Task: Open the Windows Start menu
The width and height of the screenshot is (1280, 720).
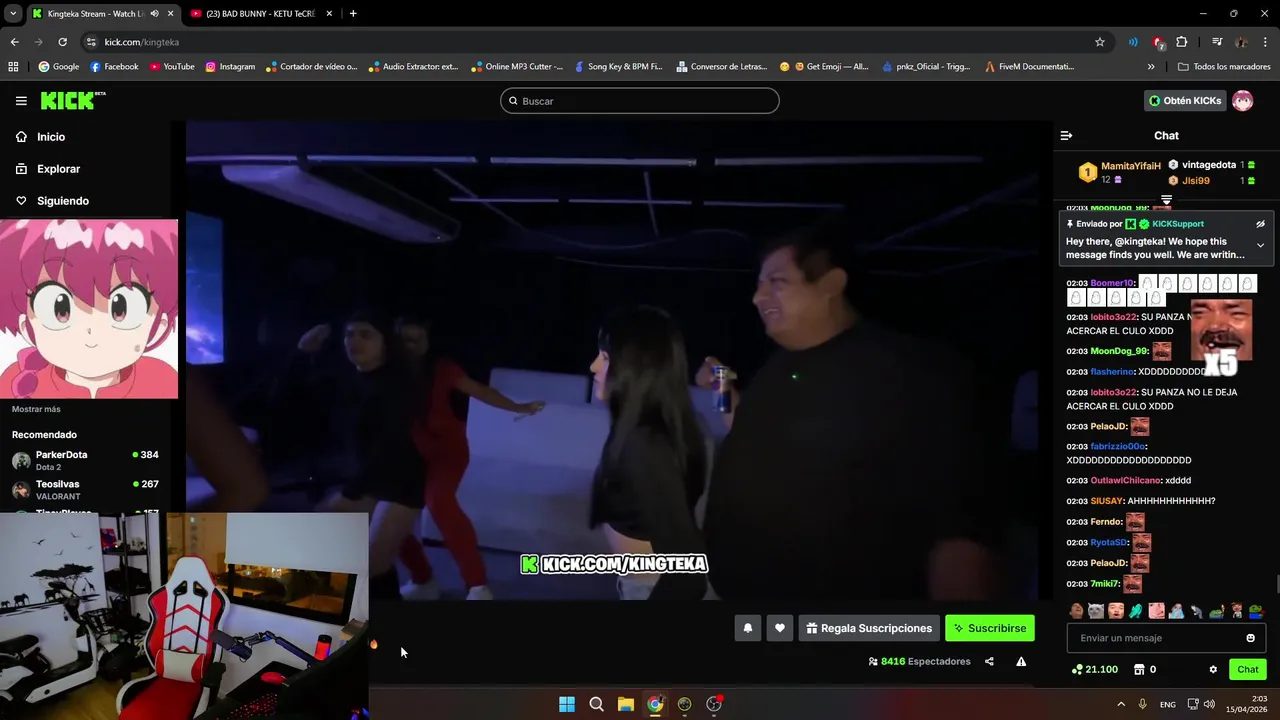Action: pyautogui.click(x=567, y=704)
